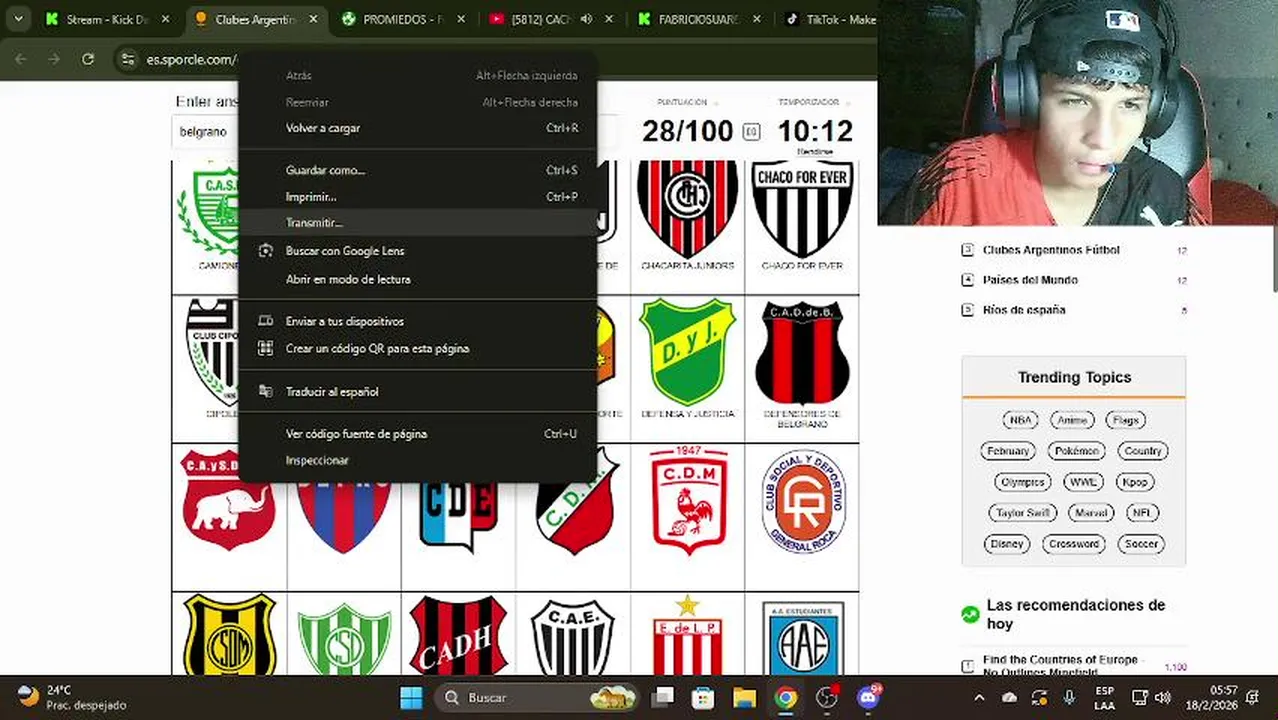Screen dimensions: 1278x720
Task: Open Microsoft Store from the taskbar
Action: coord(703,697)
